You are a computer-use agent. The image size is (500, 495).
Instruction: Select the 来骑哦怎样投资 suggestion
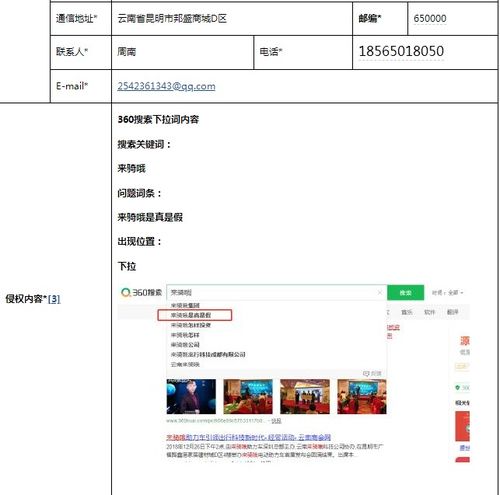click(190, 325)
